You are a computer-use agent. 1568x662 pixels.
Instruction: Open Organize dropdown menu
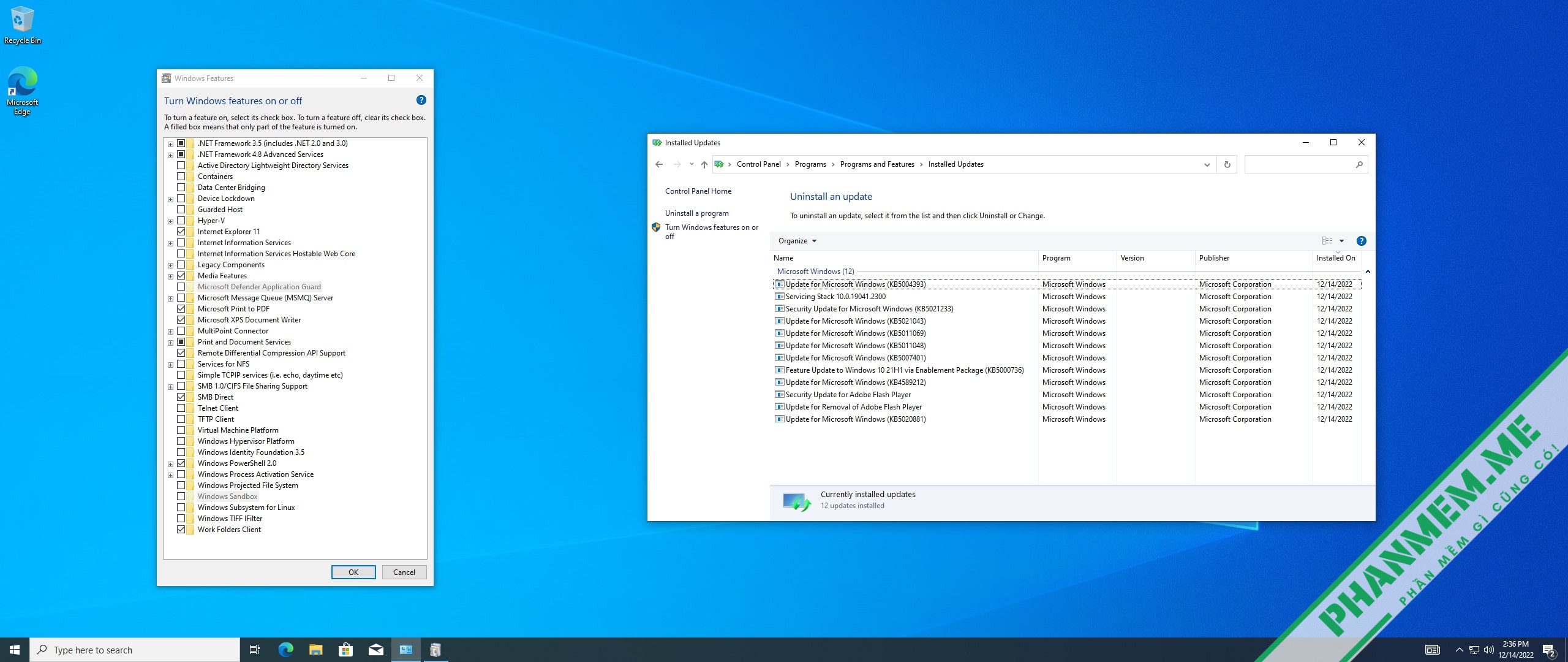point(797,241)
